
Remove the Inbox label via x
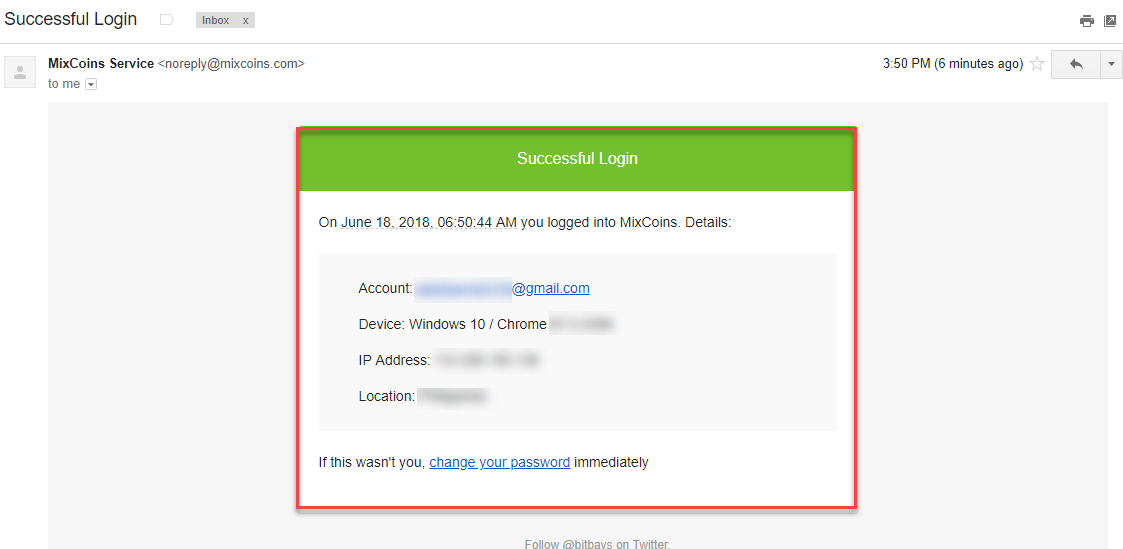pyautogui.click(x=246, y=21)
